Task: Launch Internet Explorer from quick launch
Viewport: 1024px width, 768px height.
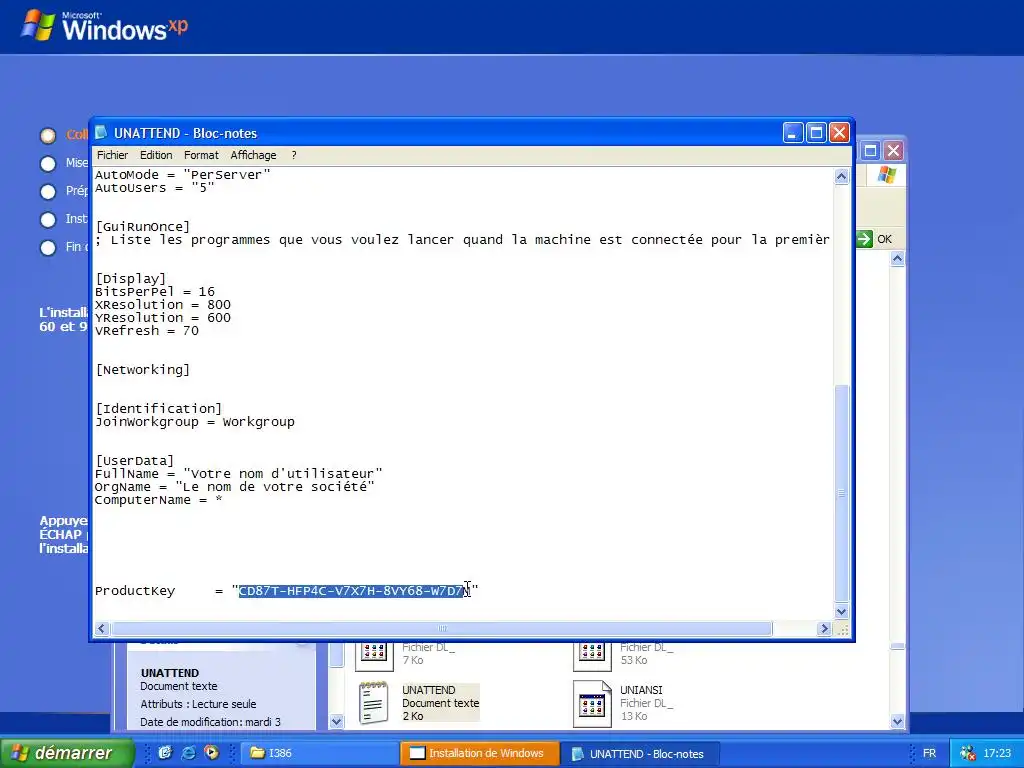Action: 188,753
